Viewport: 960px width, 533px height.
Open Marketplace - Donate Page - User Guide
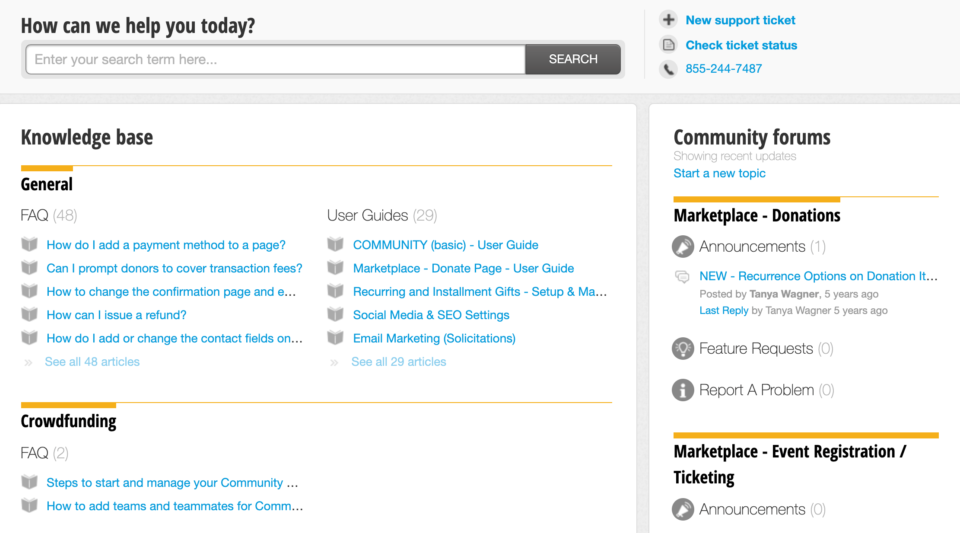pos(463,268)
